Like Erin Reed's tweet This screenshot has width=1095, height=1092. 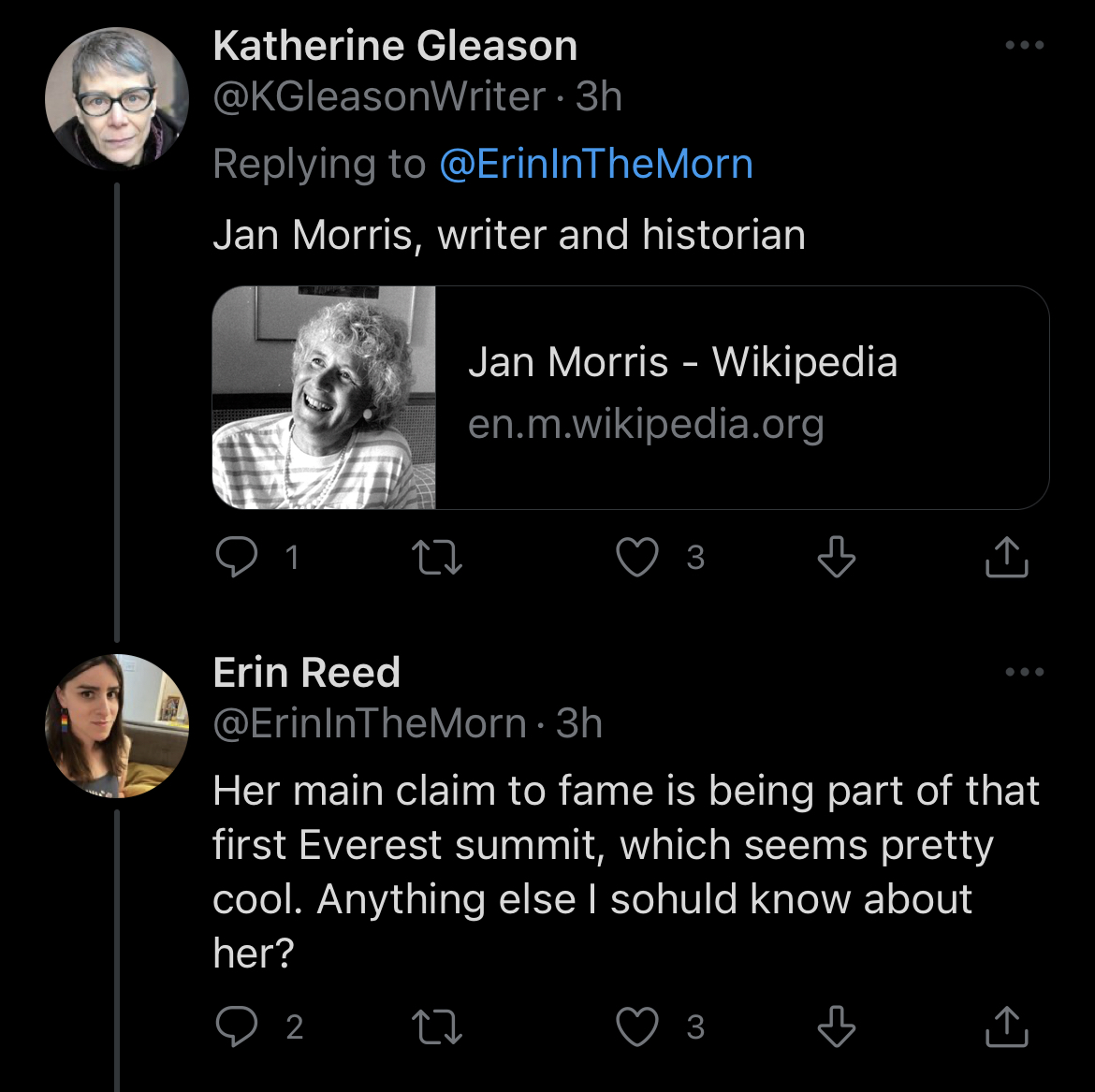[x=637, y=1027]
